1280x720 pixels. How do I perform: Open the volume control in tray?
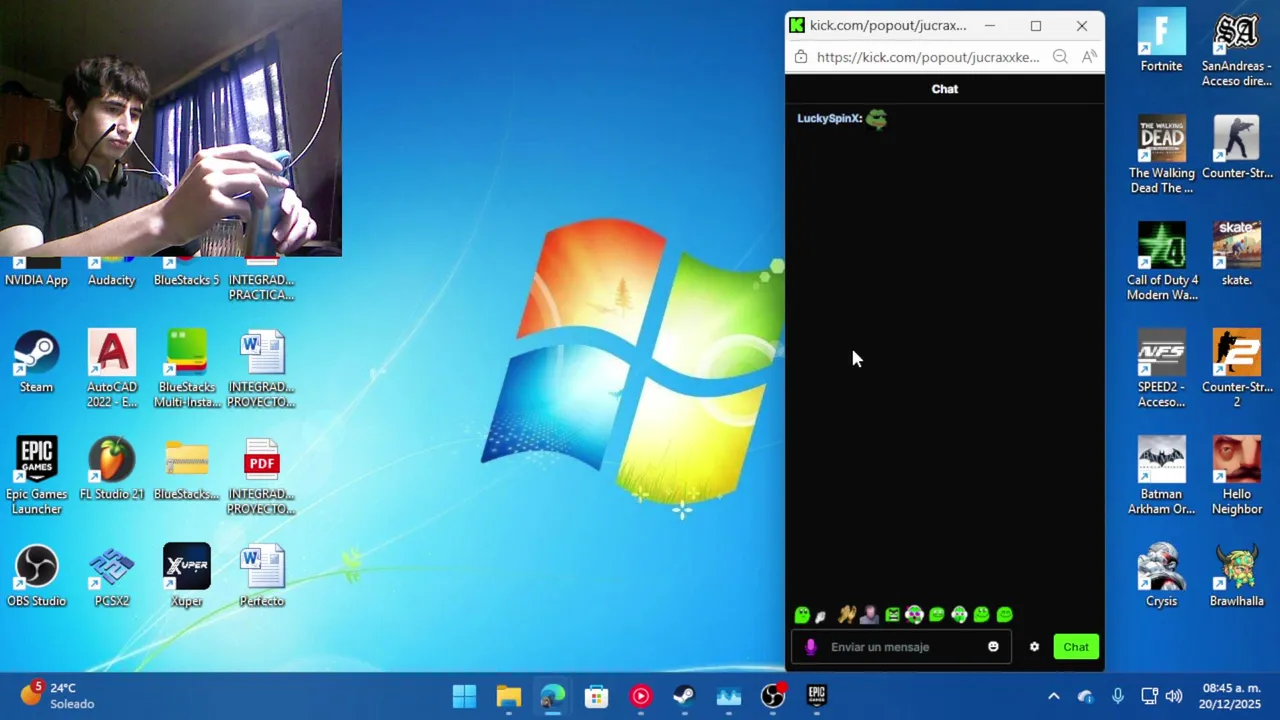pos(1174,696)
